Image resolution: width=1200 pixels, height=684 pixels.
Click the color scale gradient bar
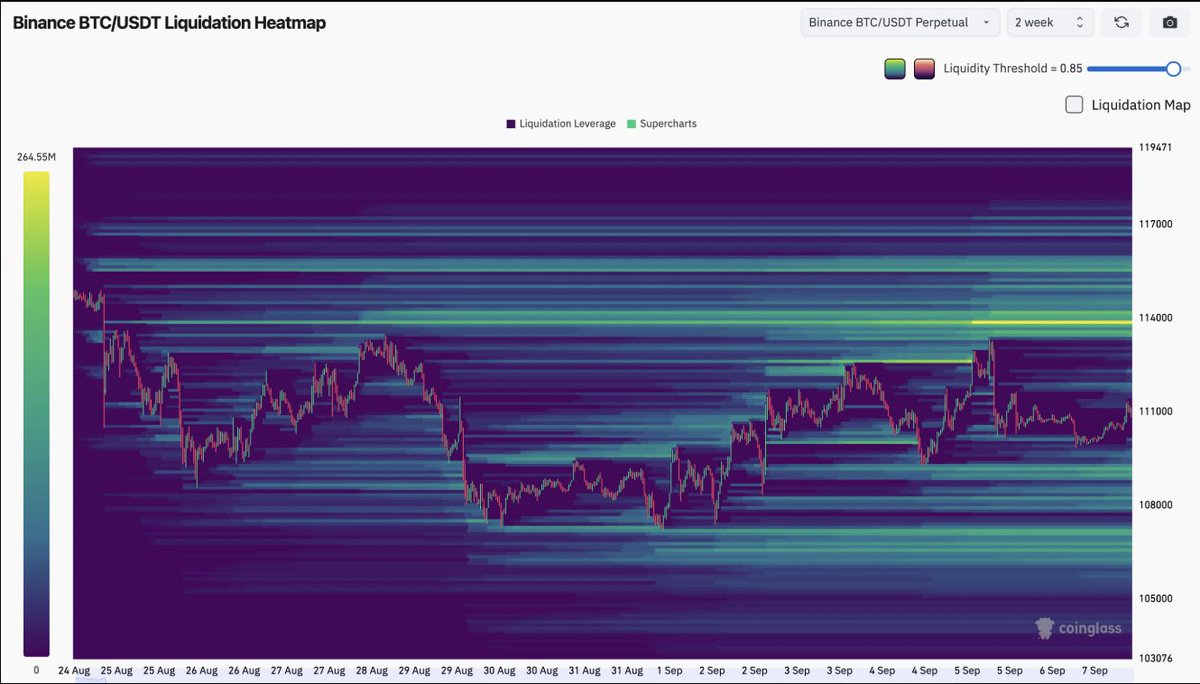tap(36, 414)
